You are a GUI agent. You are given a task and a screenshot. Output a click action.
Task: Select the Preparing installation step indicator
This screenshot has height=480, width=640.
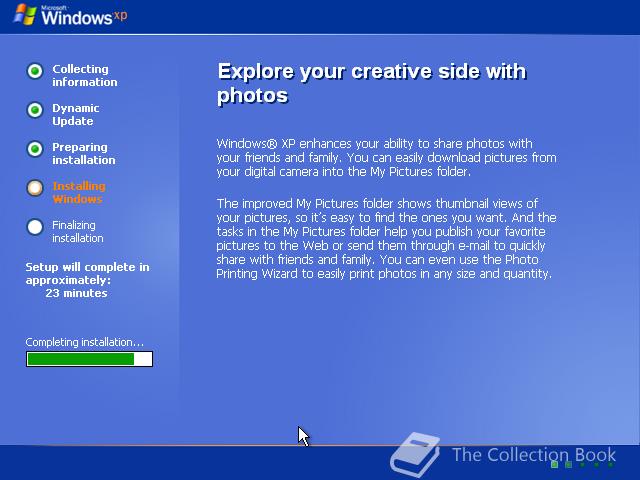point(35,149)
